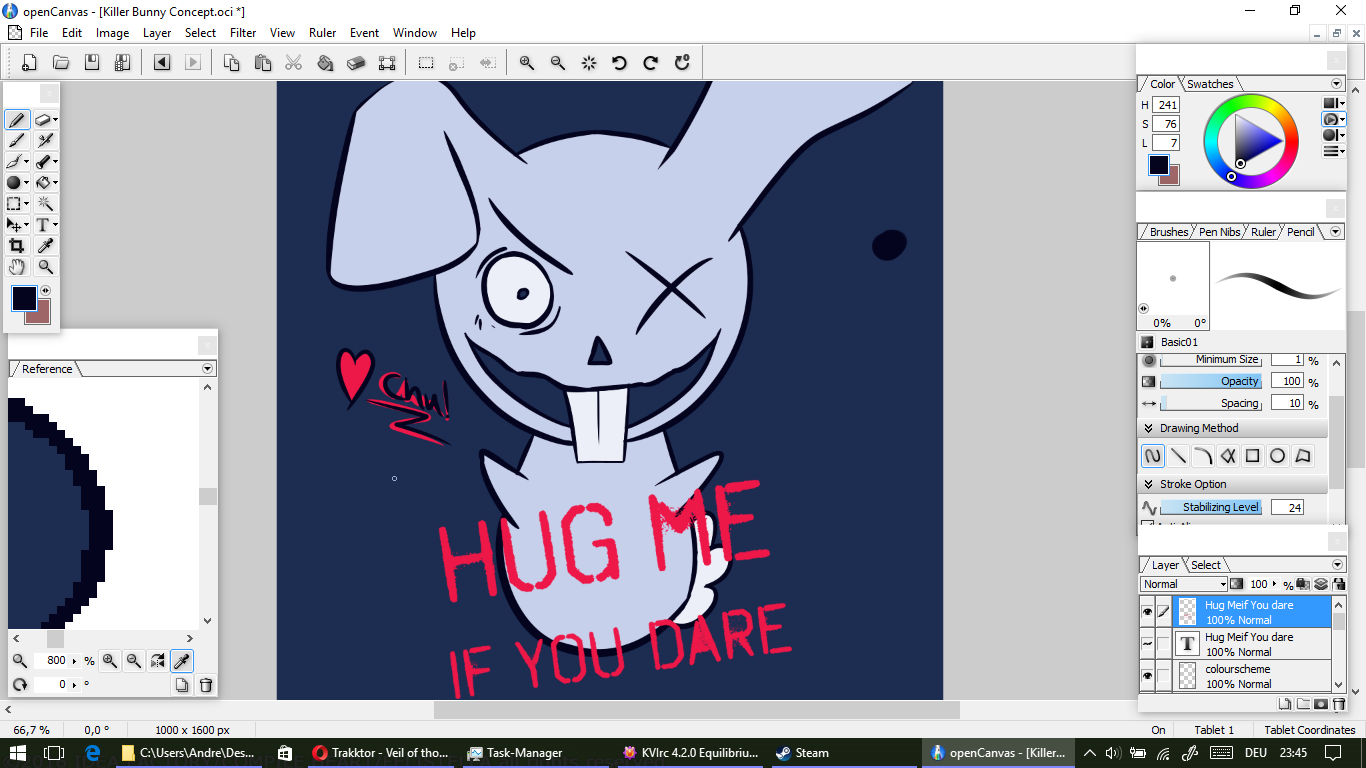The height and width of the screenshot is (768, 1366).
Task: Pick the Magic Wand selection tool
Action: 45,204
